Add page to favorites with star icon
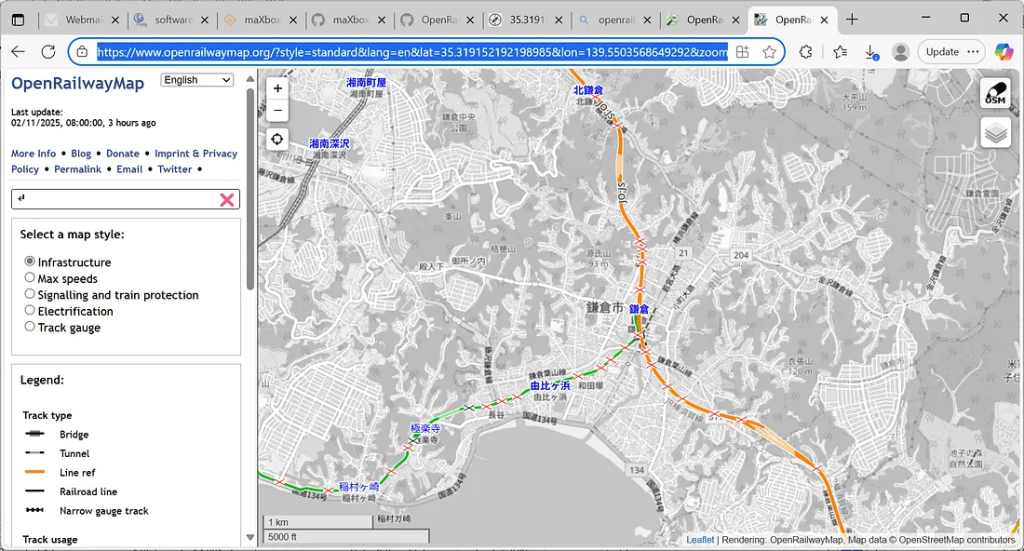 pos(769,52)
